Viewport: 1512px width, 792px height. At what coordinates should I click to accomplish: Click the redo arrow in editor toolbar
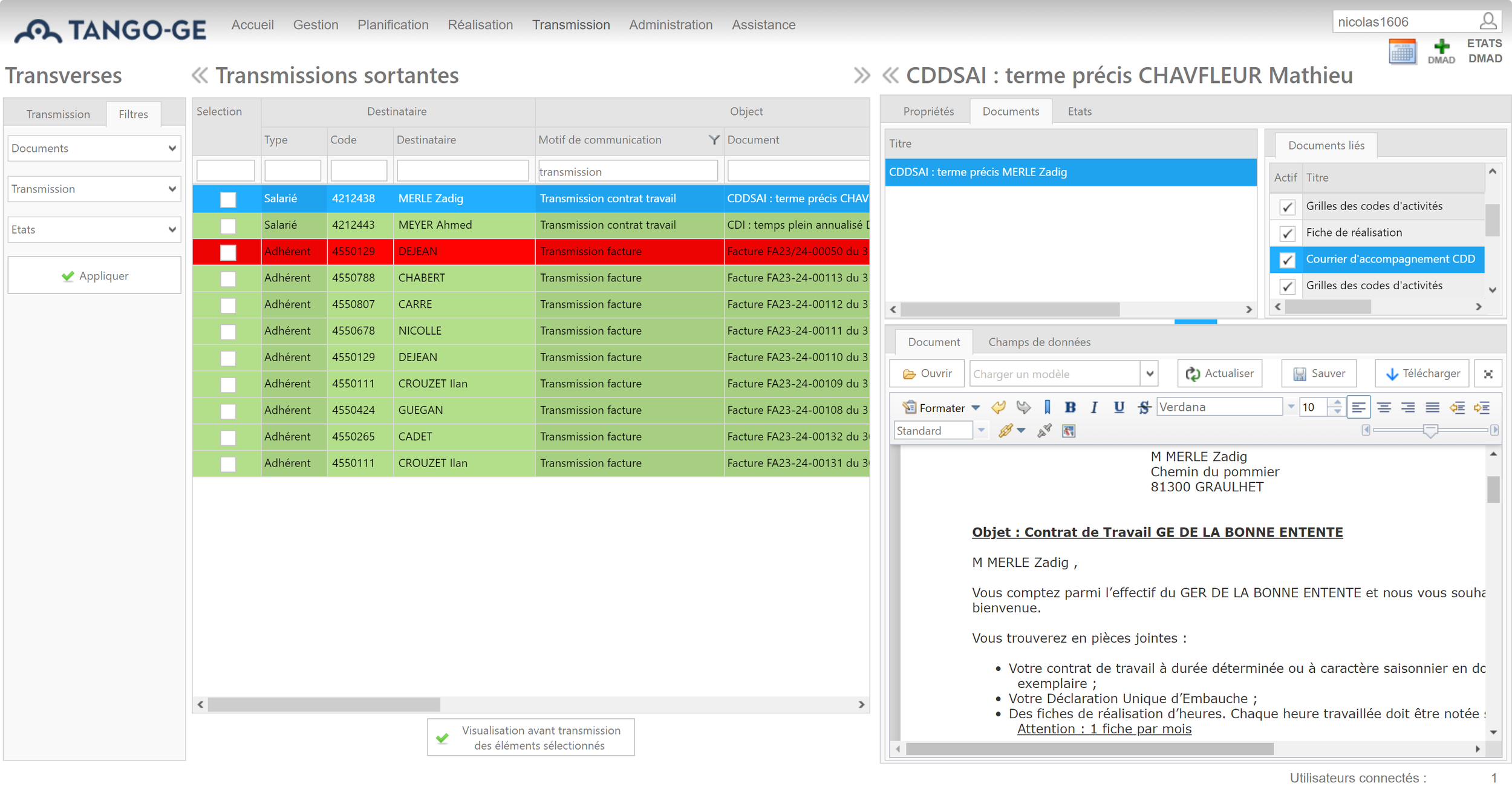pos(1023,407)
